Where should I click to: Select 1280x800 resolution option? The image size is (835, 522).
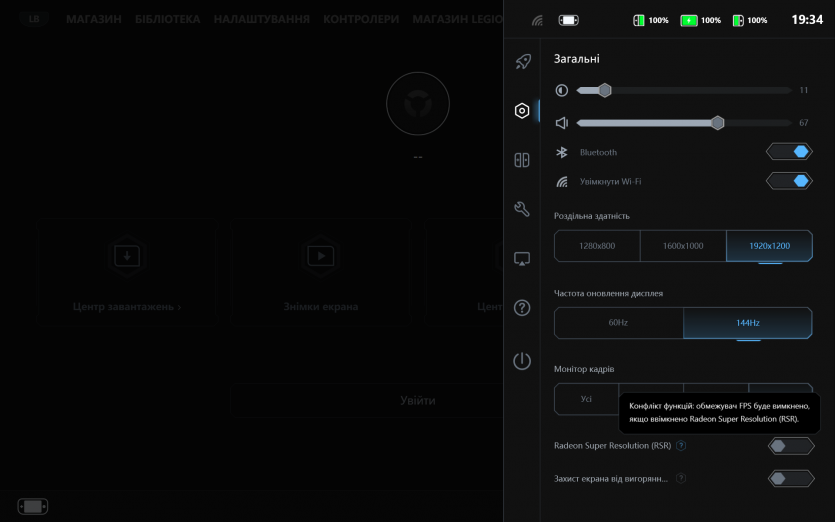[x=597, y=246]
